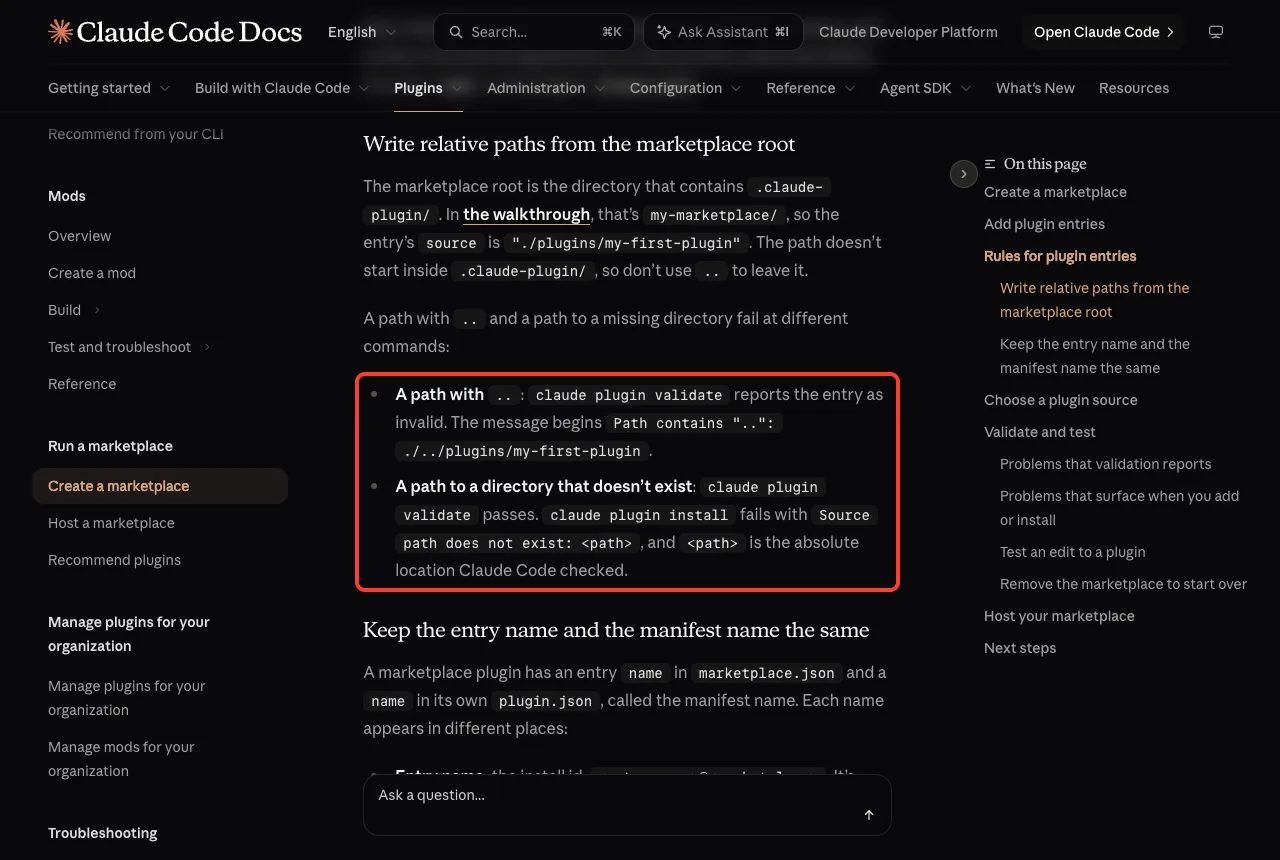Jump to Rules for plugin entries section
This screenshot has height=860, width=1280.
[x=1060, y=256]
